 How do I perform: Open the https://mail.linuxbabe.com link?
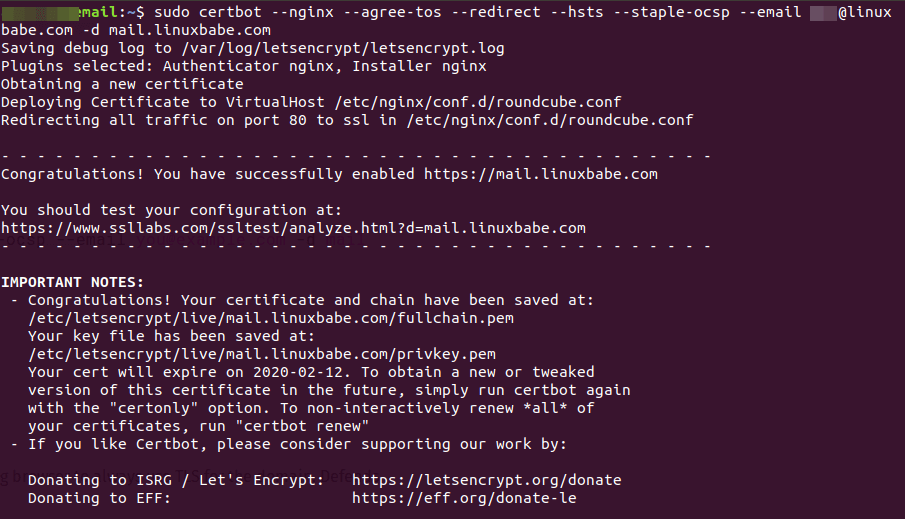[x=541, y=174]
